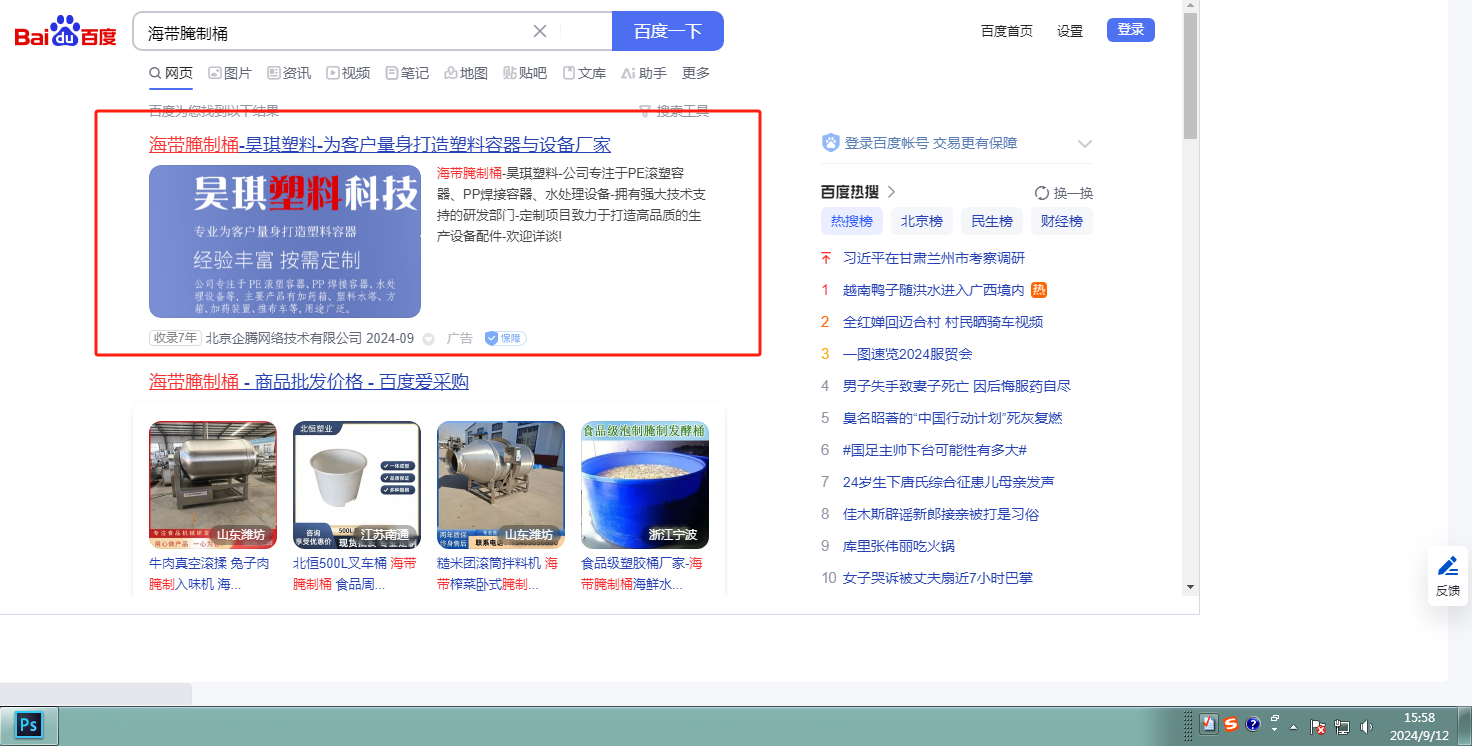Open Action Center flag icon
The image size is (1472, 746).
pyautogui.click(x=1318, y=727)
